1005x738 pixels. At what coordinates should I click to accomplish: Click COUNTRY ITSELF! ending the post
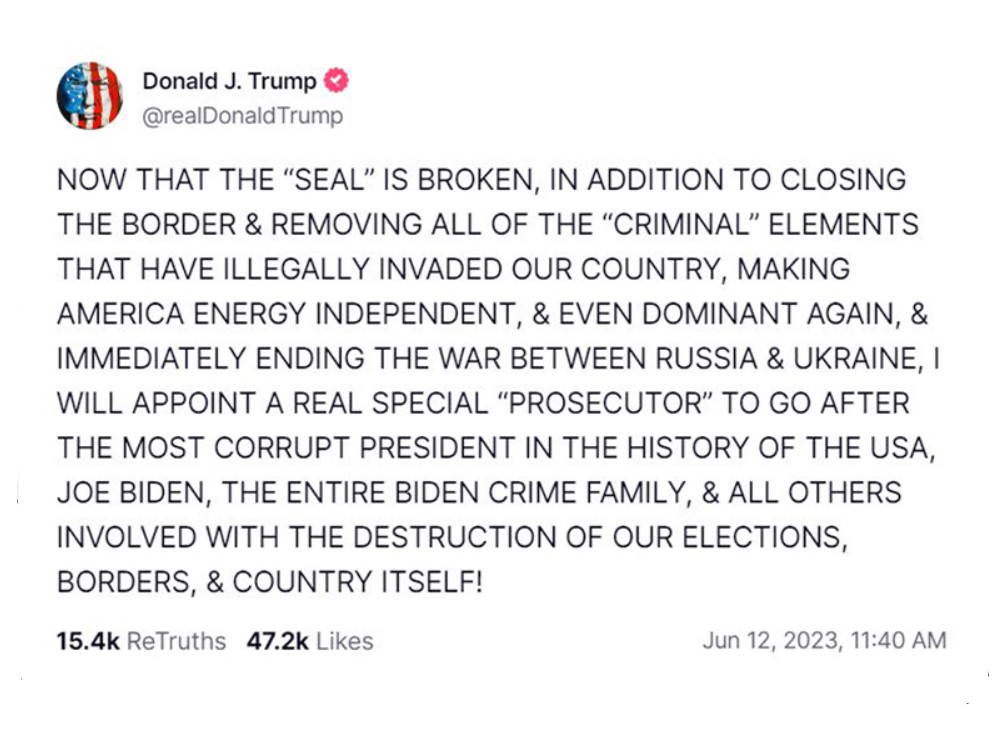[357, 582]
